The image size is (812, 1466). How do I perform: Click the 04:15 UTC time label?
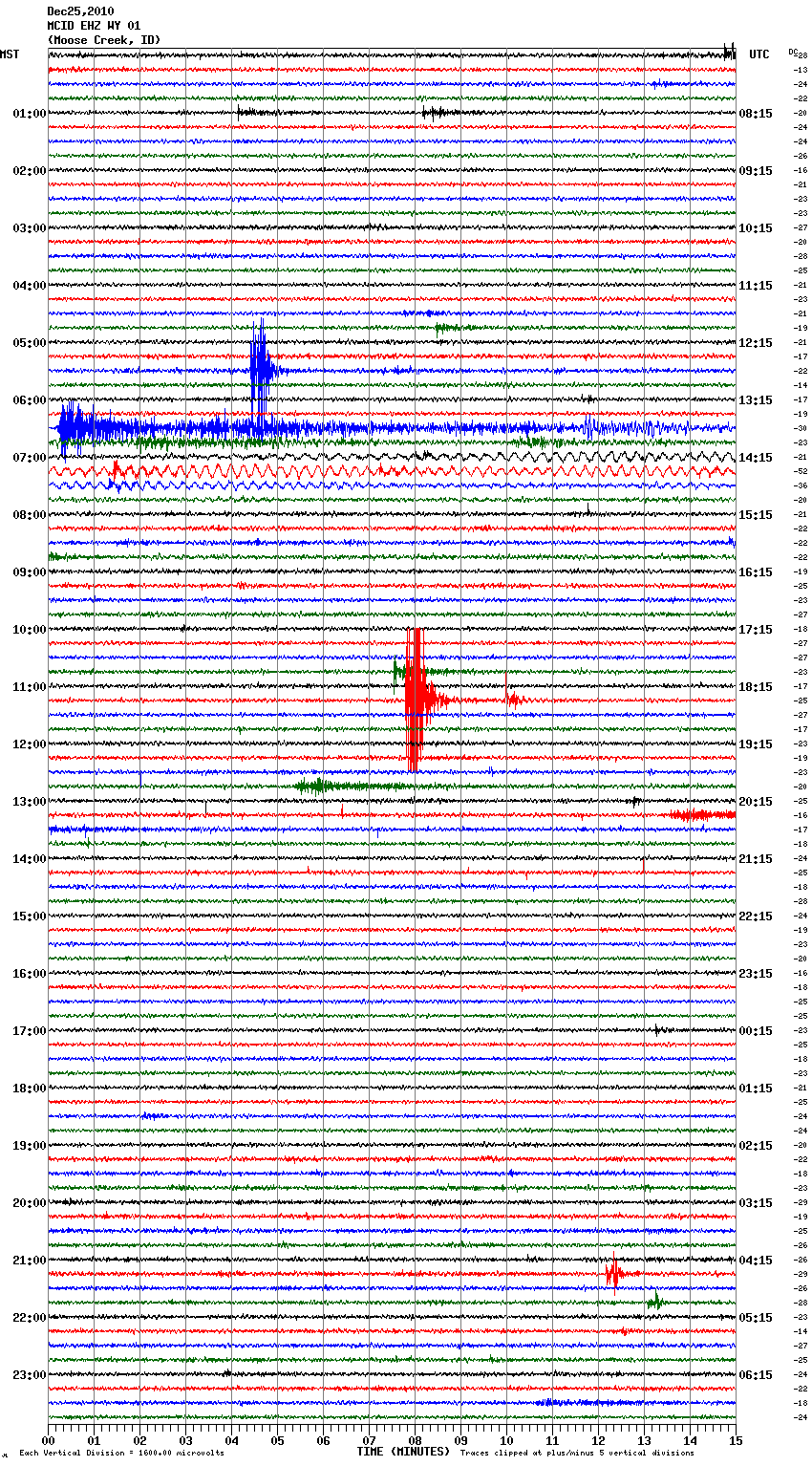pos(756,1261)
